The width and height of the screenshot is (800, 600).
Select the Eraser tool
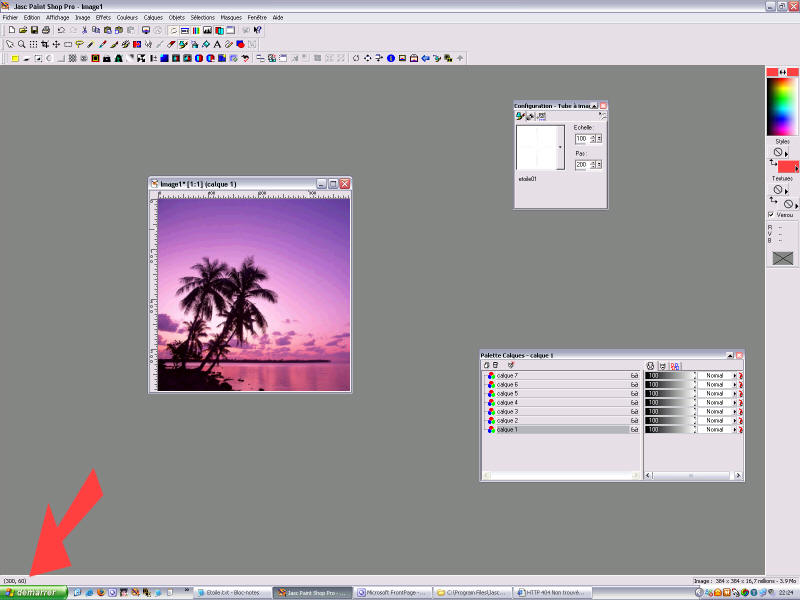[x=171, y=44]
